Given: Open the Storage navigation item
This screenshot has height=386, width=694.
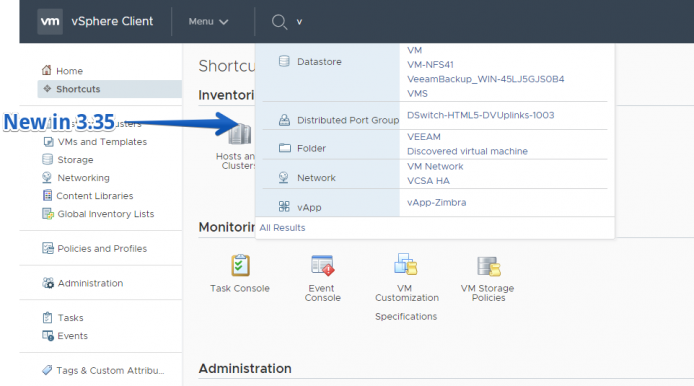Looking at the screenshot, I should pos(75,159).
